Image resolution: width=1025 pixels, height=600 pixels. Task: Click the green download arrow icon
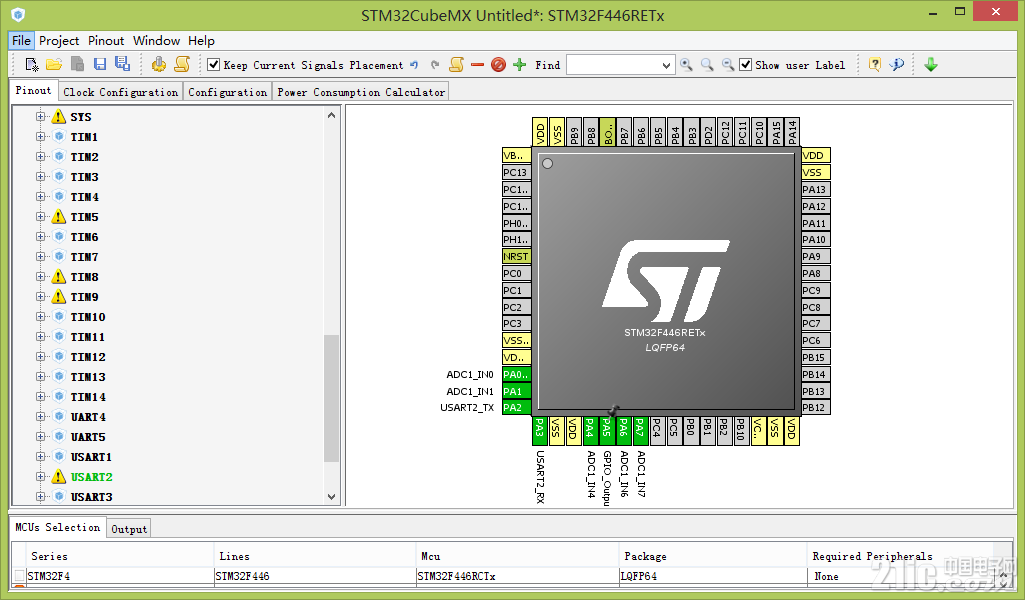[931, 65]
